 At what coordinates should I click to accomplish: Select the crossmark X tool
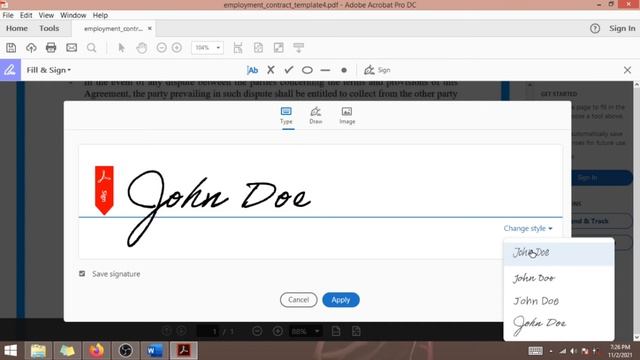click(271, 70)
